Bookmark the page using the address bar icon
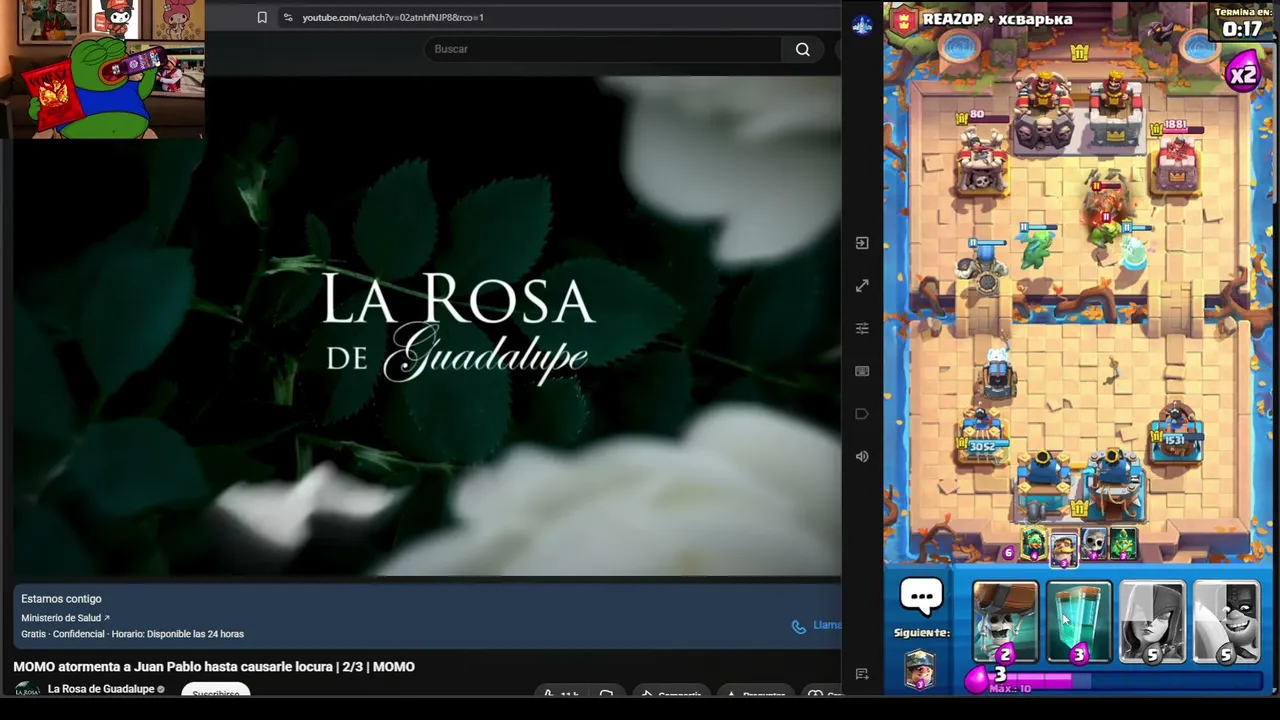Image resolution: width=1280 pixels, height=720 pixels. 262,17
